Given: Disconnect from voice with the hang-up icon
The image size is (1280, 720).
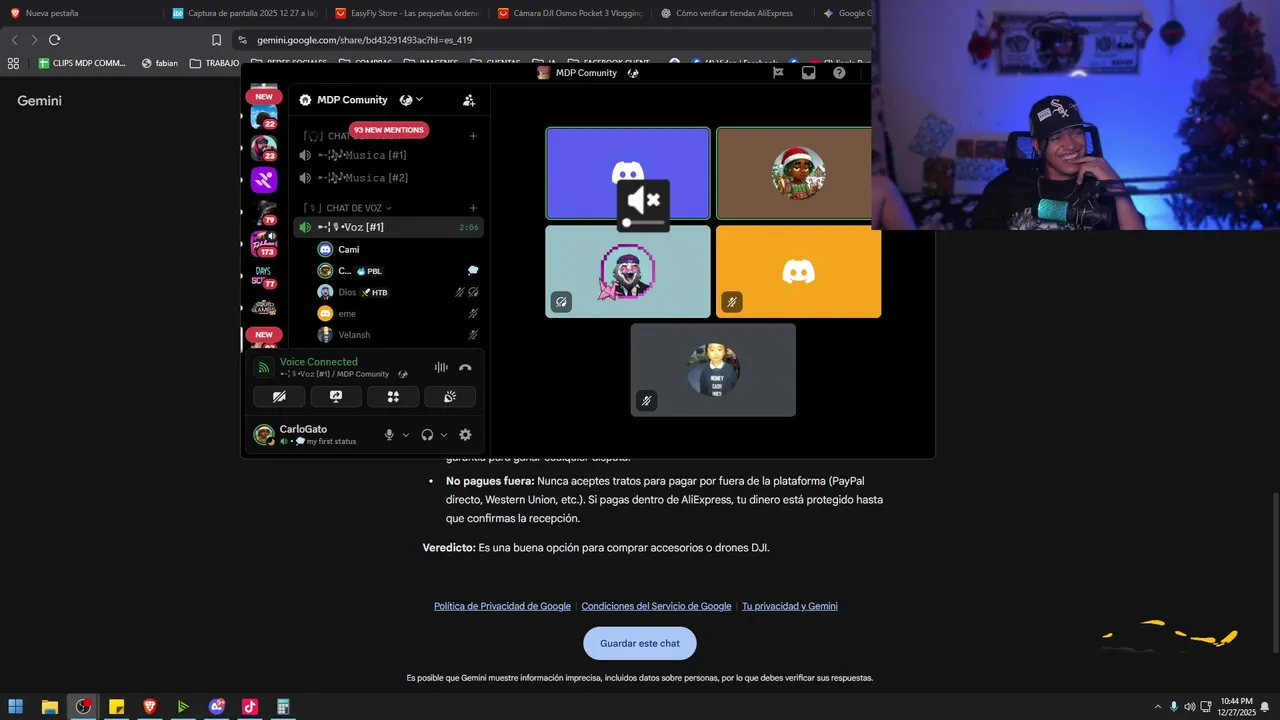Looking at the screenshot, I should coord(465,368).
